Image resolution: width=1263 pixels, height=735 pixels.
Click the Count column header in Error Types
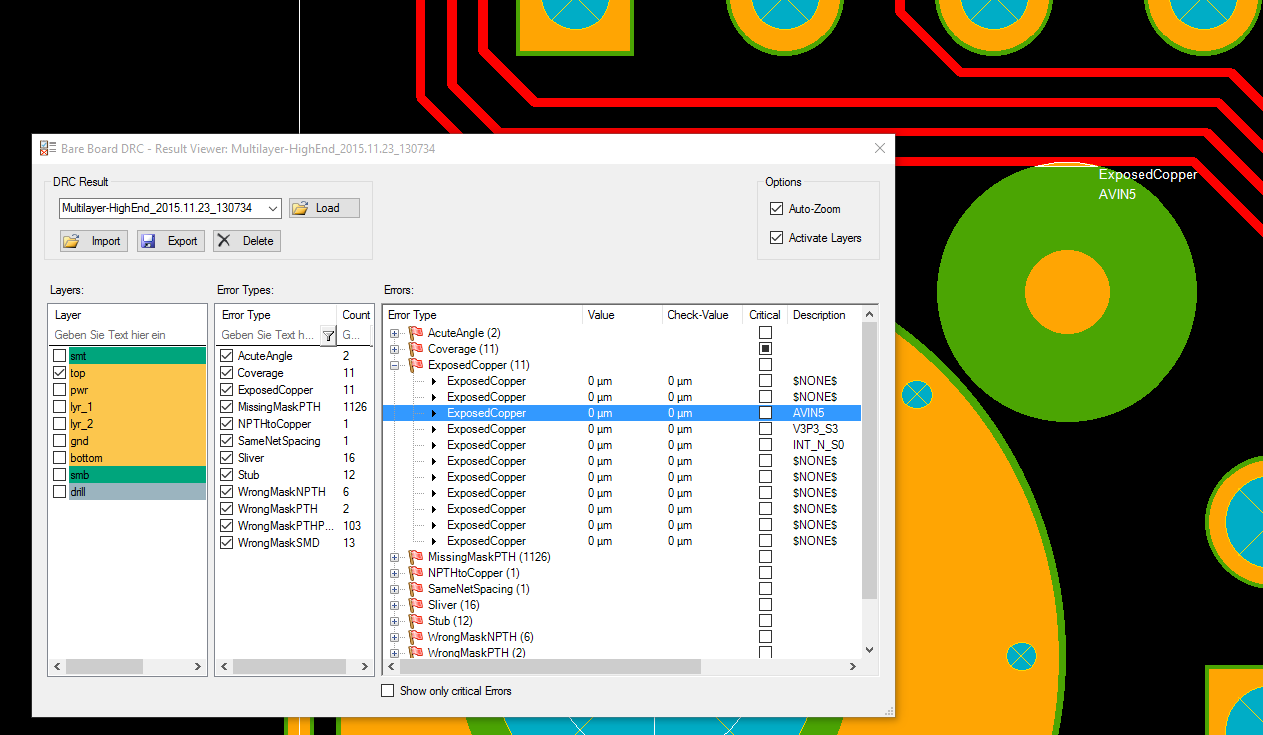pyautogui.click(x=356, y=315)
